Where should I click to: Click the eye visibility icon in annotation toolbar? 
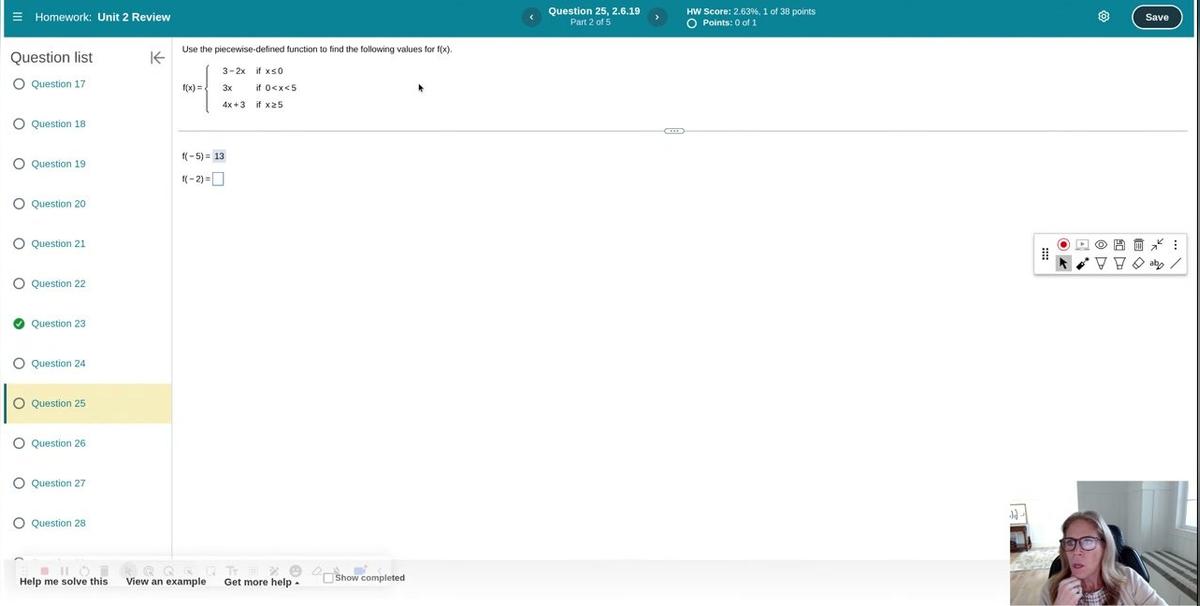coord(1101,245)
